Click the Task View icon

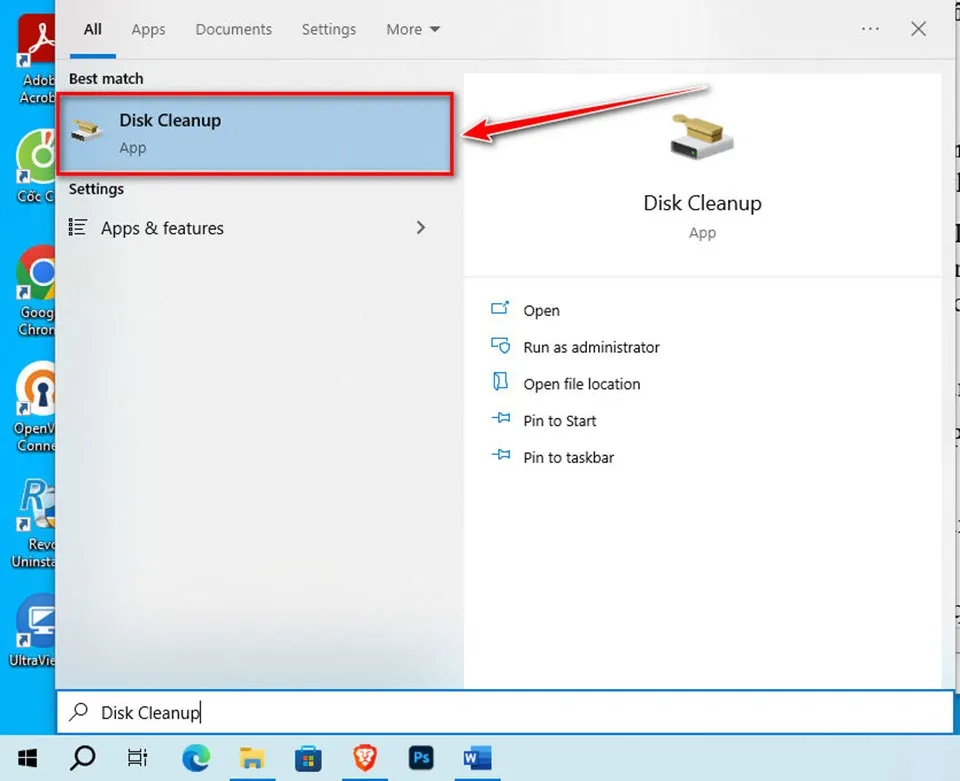[x=137, y=758]
